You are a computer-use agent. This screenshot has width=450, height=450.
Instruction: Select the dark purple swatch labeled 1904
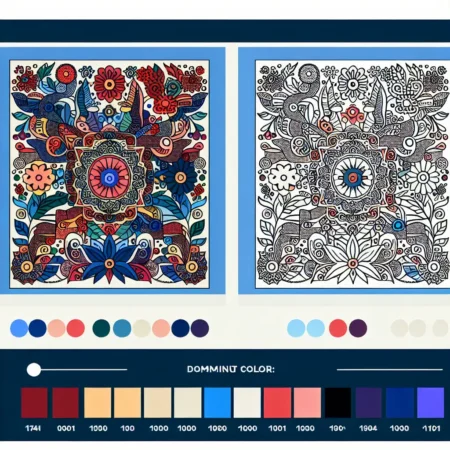click(369, 403)
